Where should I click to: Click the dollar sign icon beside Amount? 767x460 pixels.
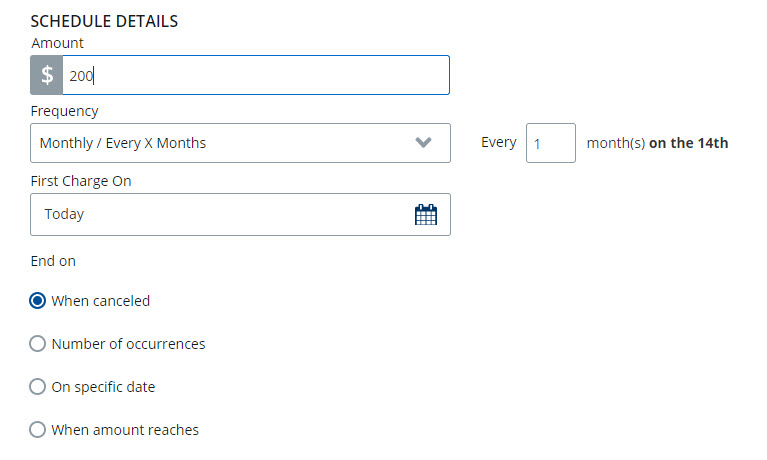(47, 75)
